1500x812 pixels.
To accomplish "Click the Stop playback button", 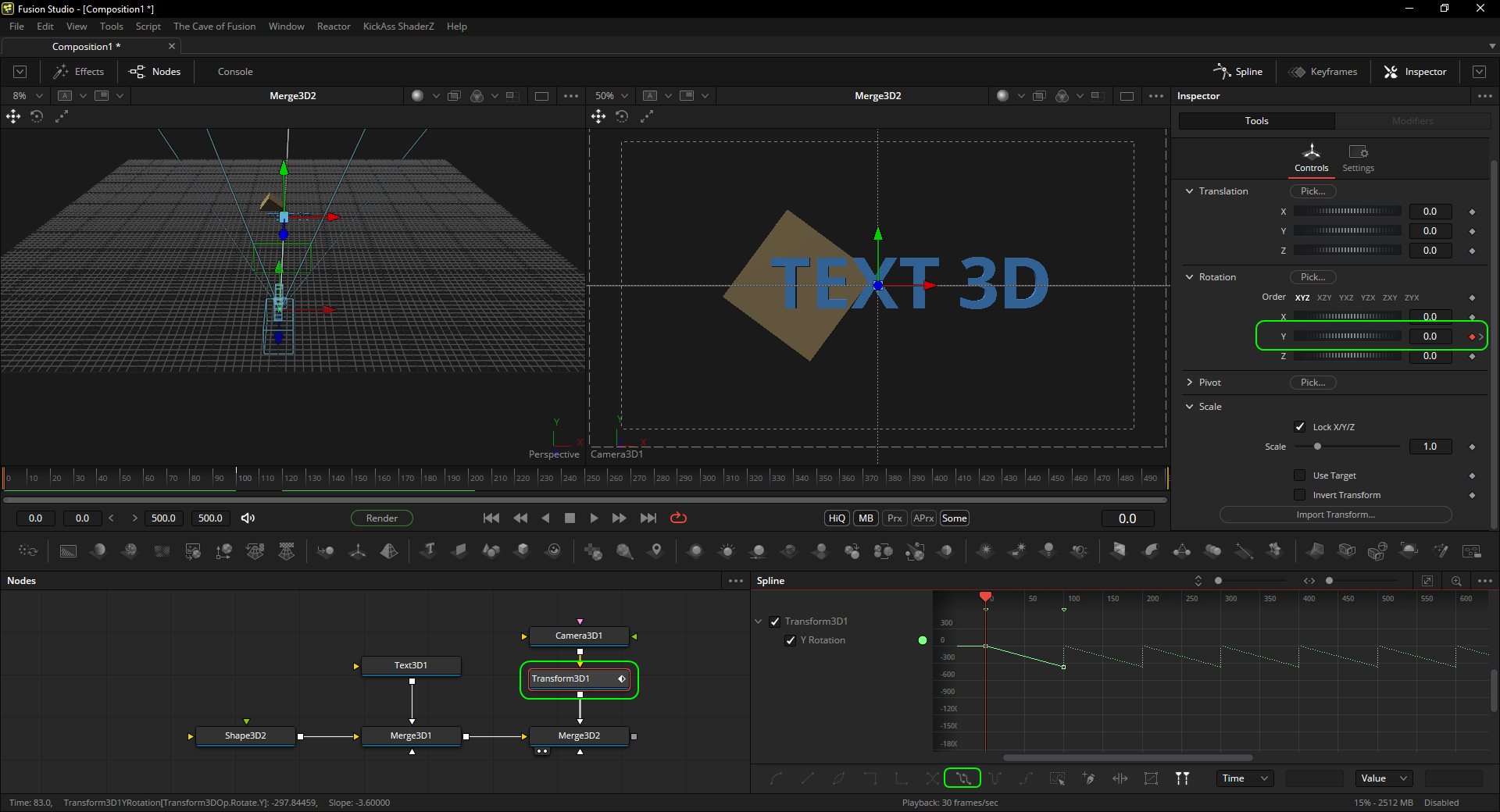I will pos(570,518).
